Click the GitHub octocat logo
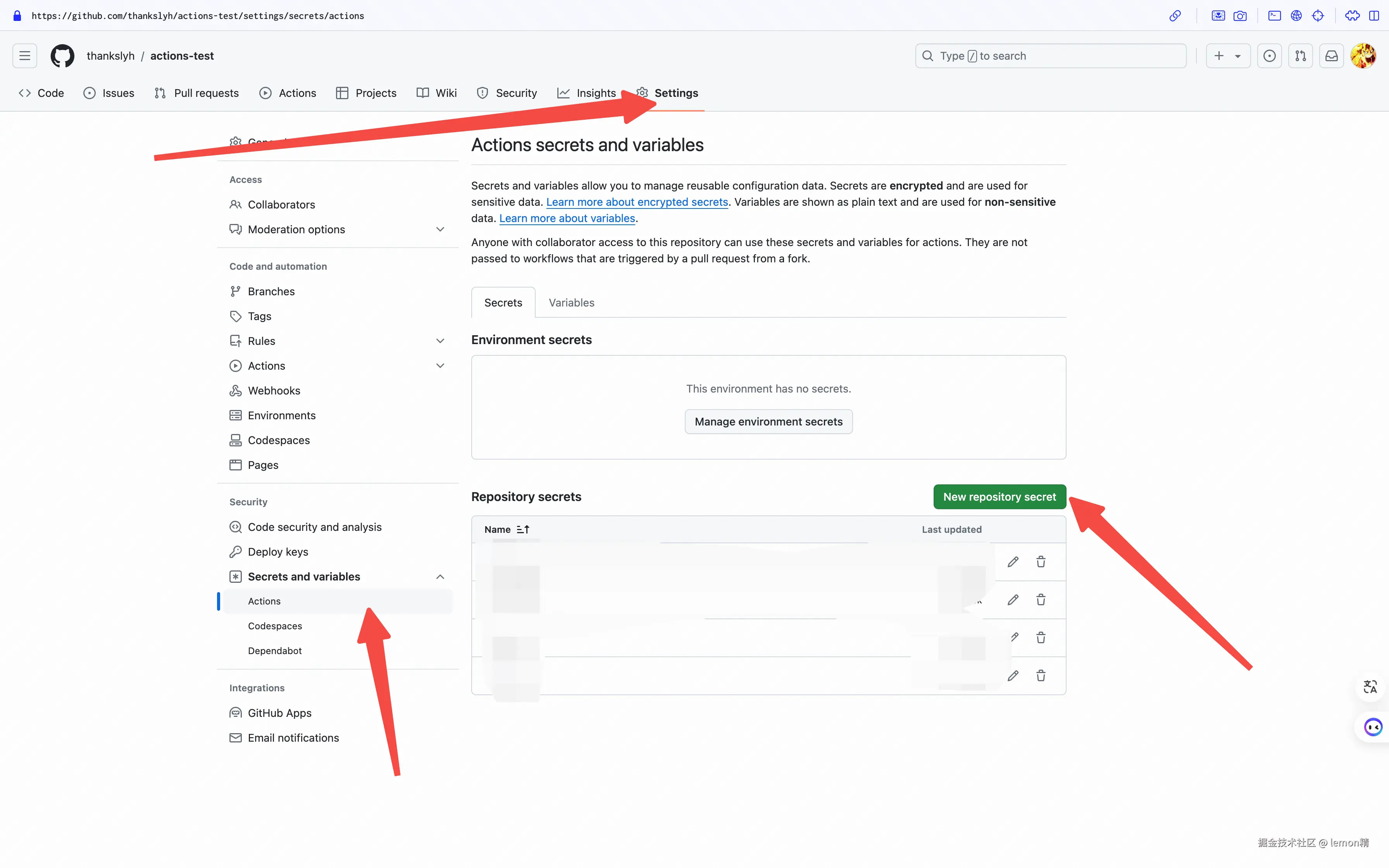This screenshot has height=868, width=1389. click(62, 56)
